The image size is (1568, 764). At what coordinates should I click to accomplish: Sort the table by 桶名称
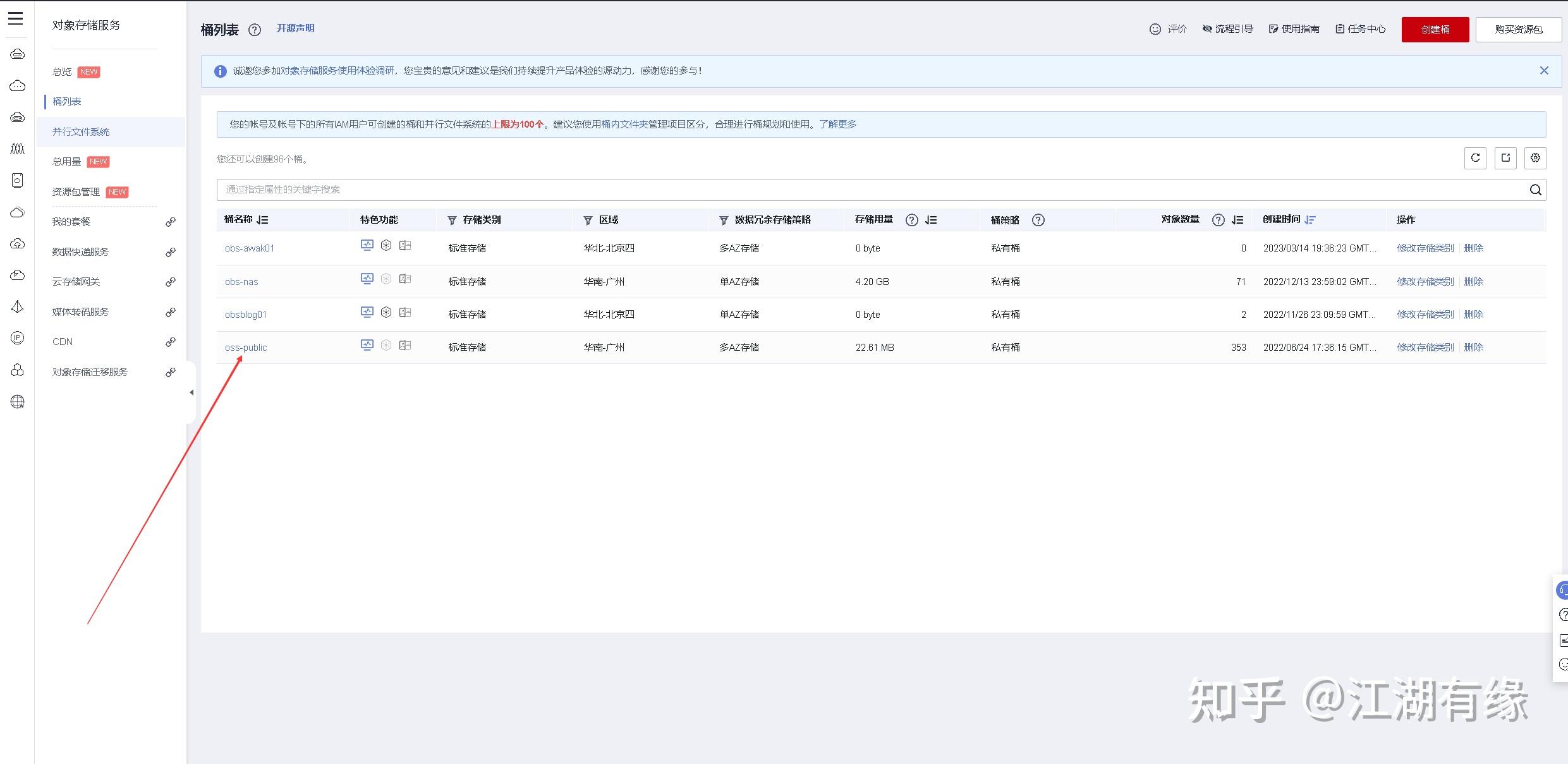coord(263,220)
